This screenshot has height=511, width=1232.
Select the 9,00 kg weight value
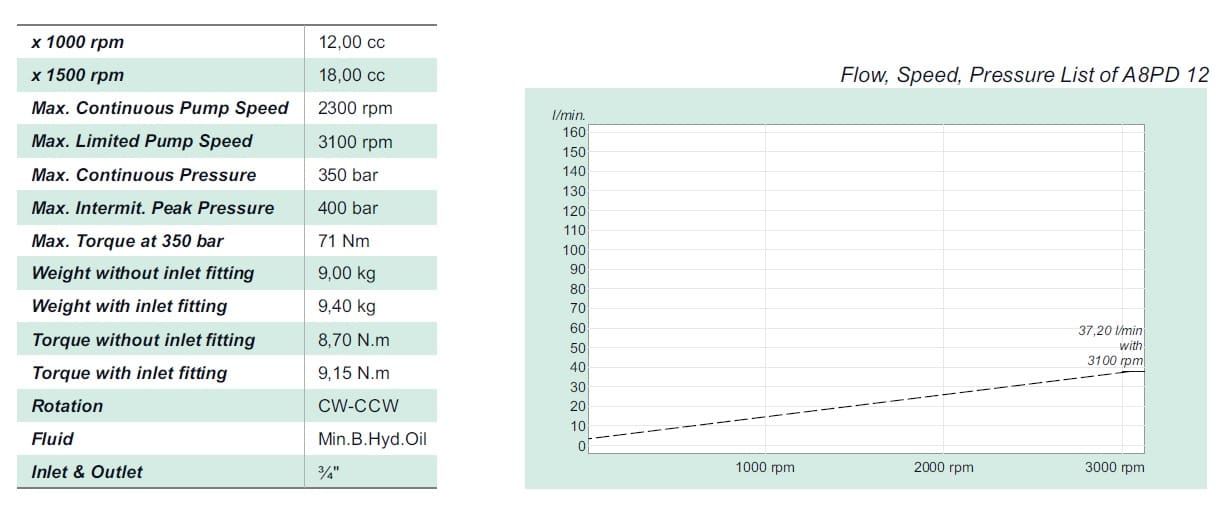click(x=347, y=273)
